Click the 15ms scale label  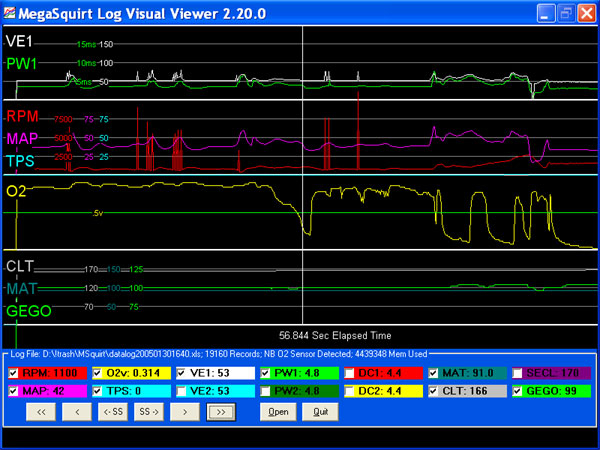pyautogui.click(x=86, y=44)
